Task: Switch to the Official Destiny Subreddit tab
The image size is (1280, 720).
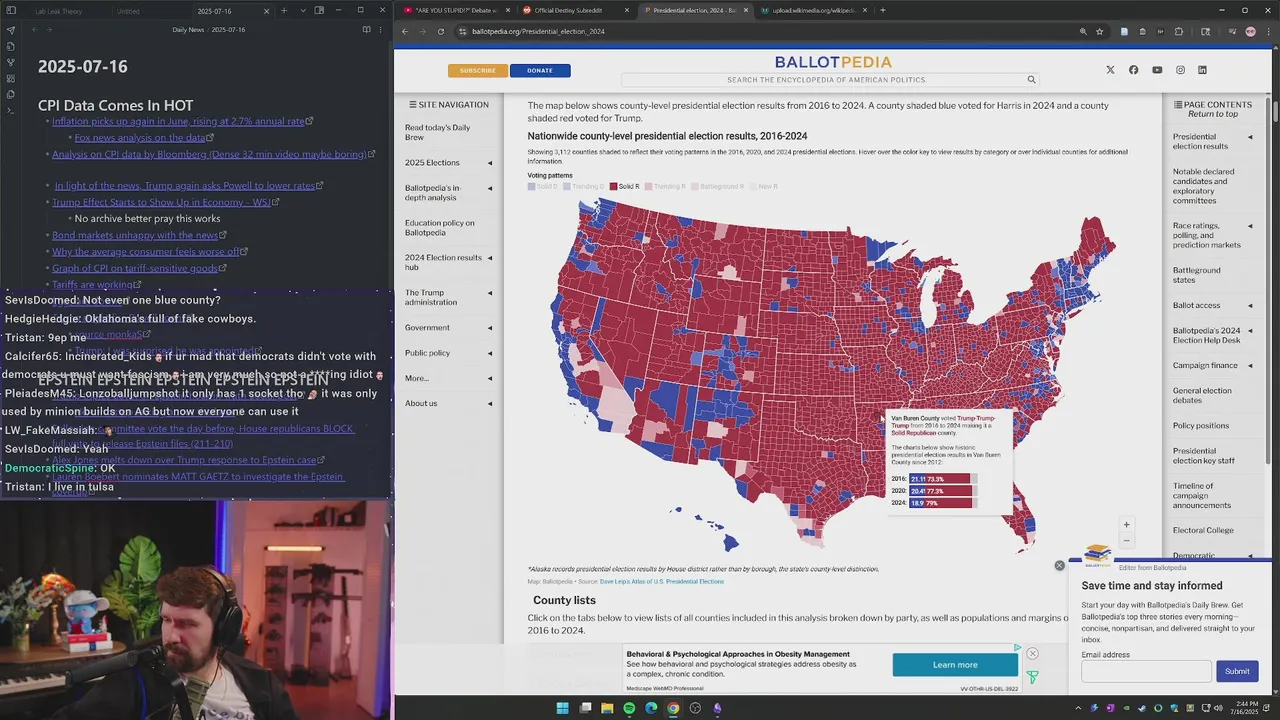Action: click(x=575, y=10)
